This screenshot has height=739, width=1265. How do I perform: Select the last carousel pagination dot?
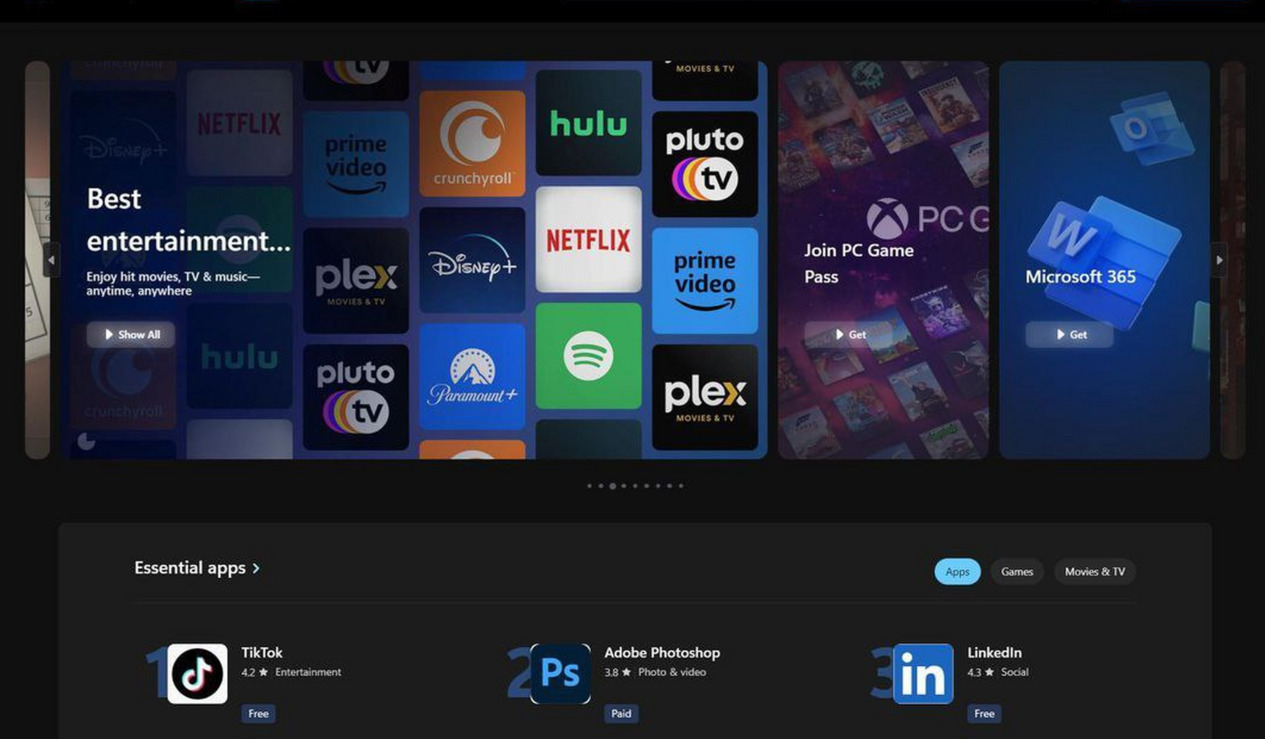point(681,486)
